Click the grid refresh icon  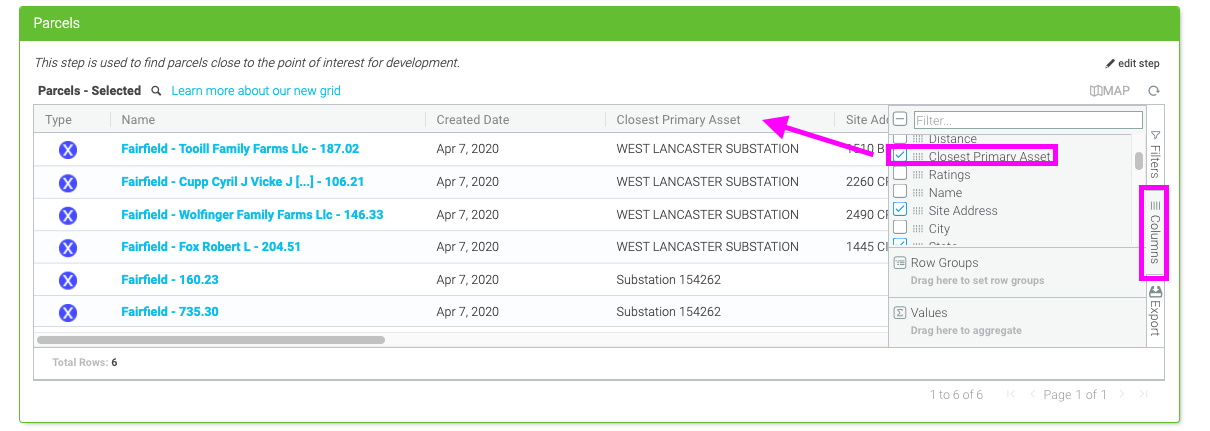[1153, 91]
